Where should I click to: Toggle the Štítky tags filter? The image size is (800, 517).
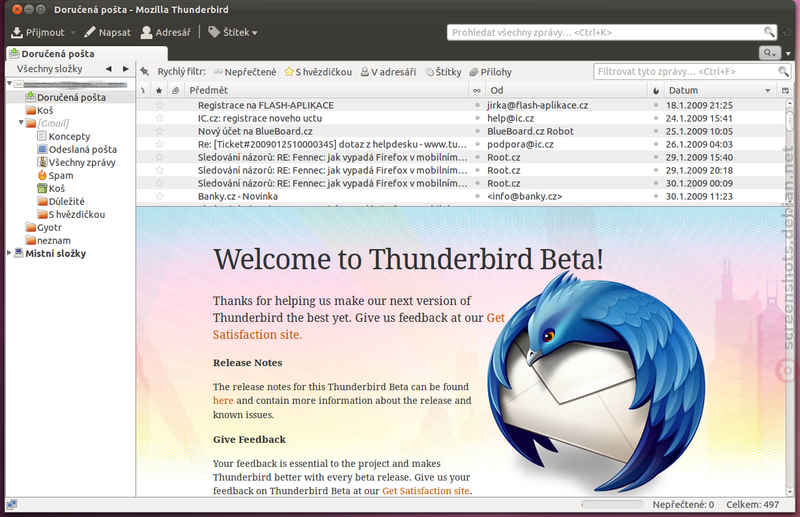coord(443,72)
